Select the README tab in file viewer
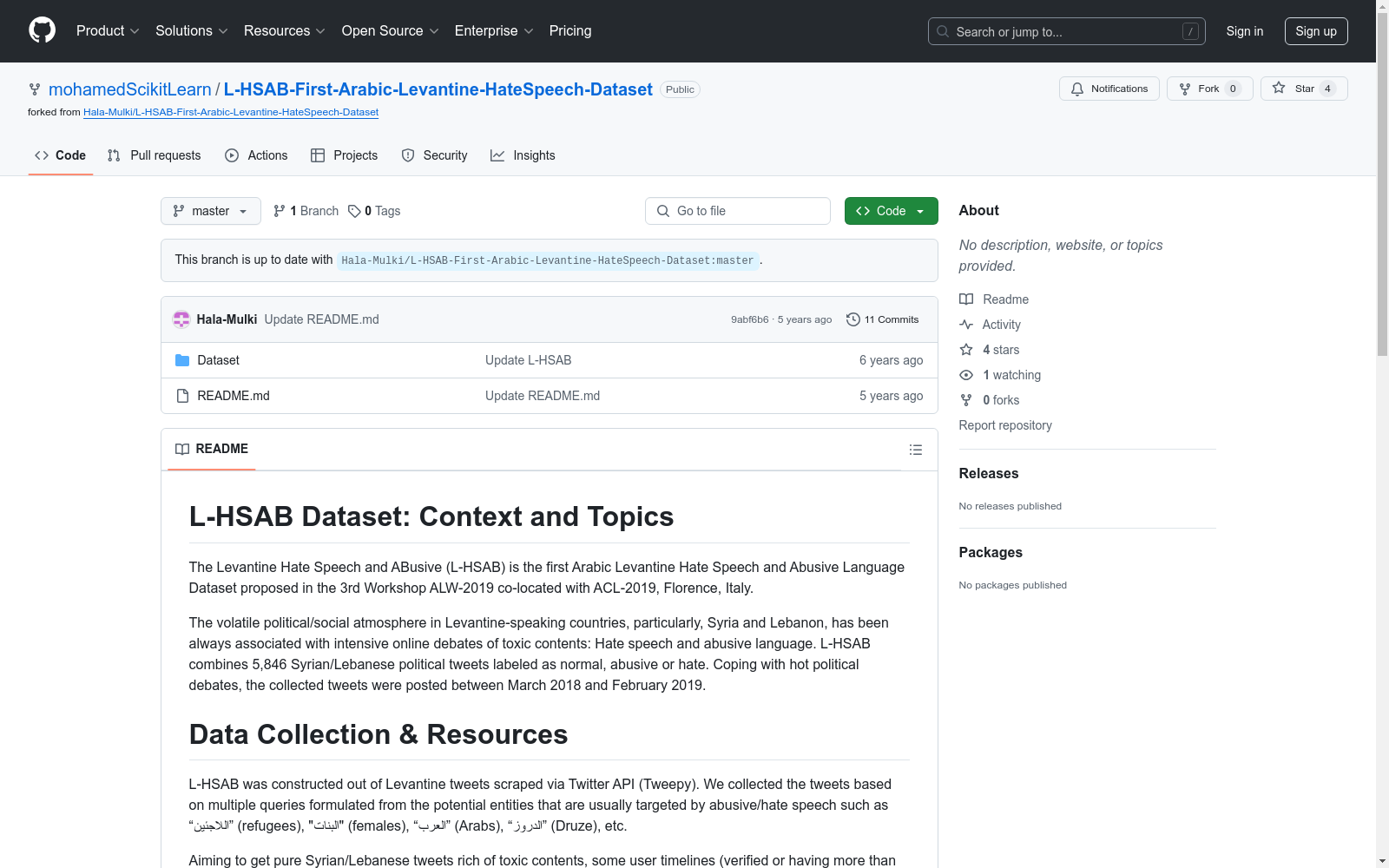Screen dimensions: 1389x868 212,449
